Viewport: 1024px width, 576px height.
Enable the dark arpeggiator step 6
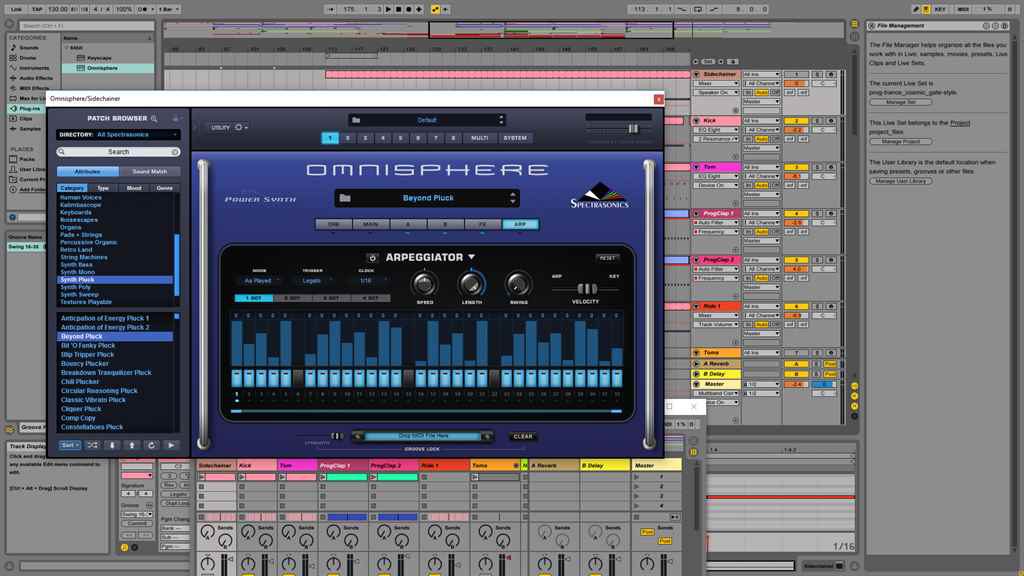(298, 378)
